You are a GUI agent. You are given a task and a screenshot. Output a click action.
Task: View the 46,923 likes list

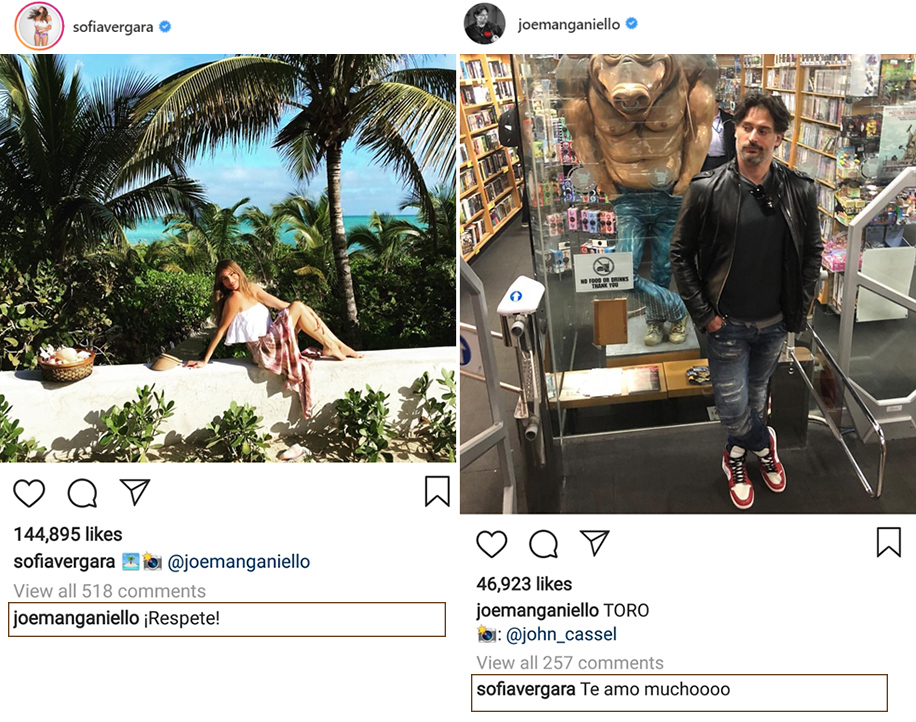pos(524,584)
